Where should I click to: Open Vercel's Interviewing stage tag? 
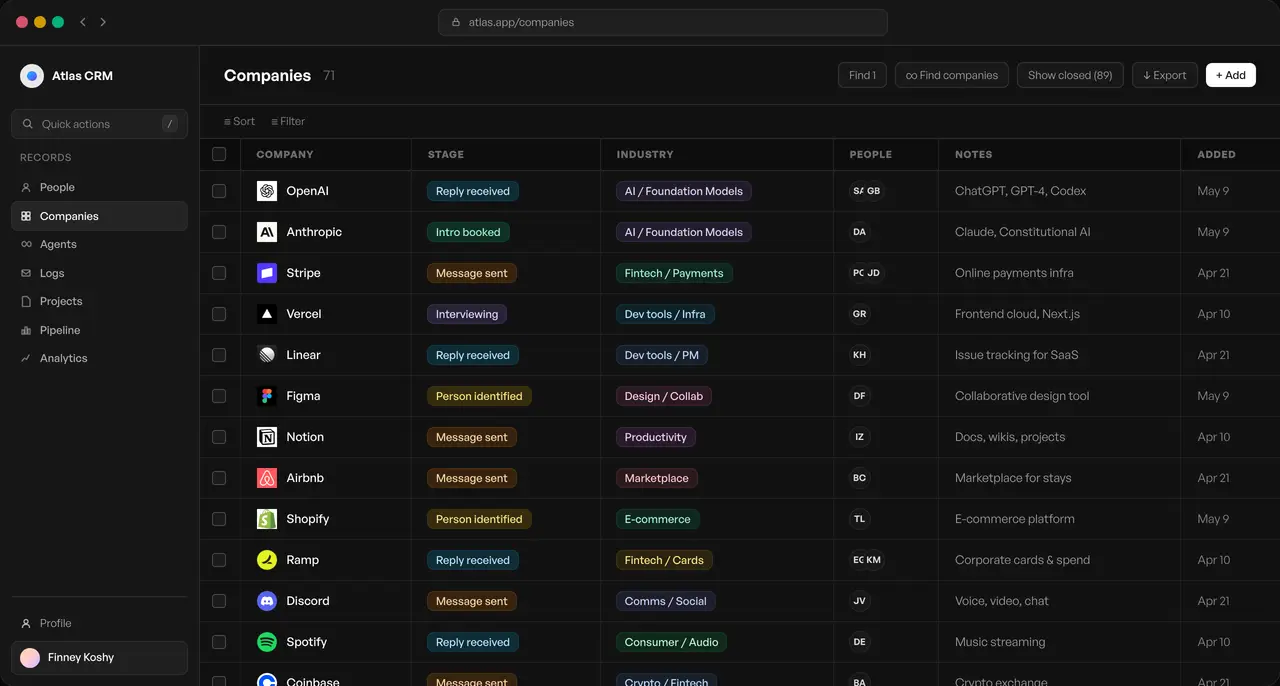[467, 314]
